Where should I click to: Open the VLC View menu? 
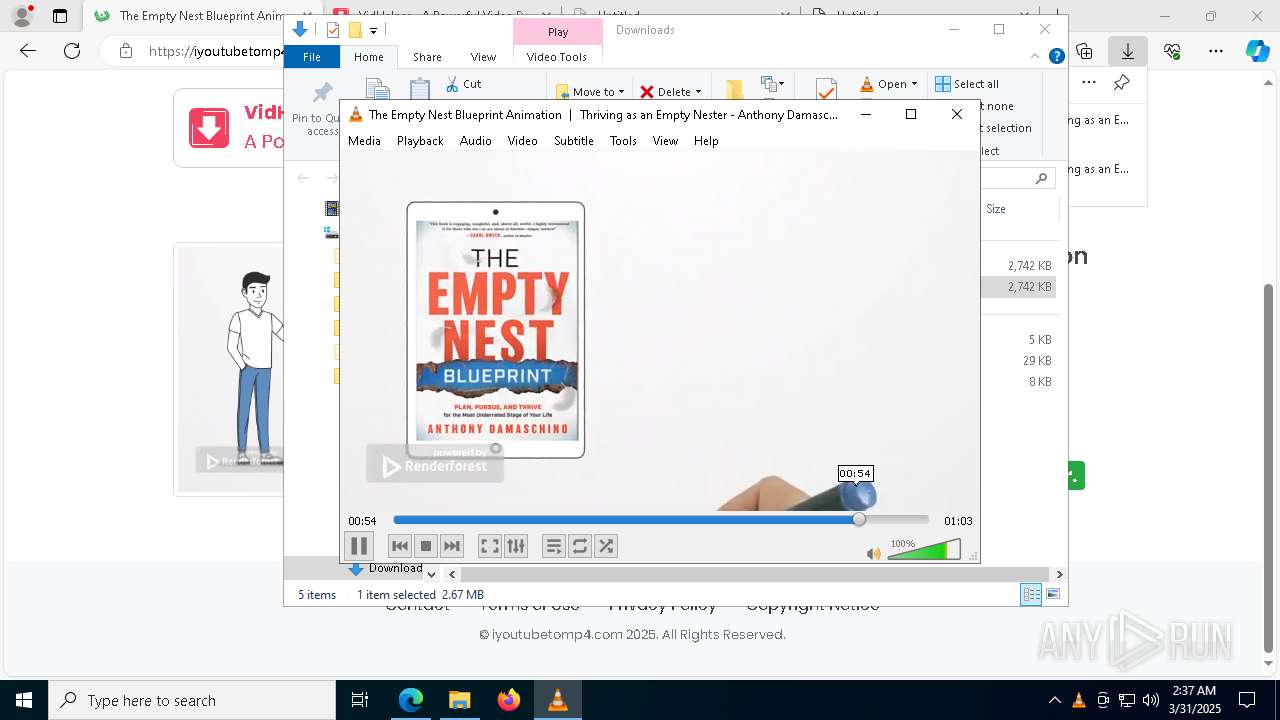coord(665,141)
